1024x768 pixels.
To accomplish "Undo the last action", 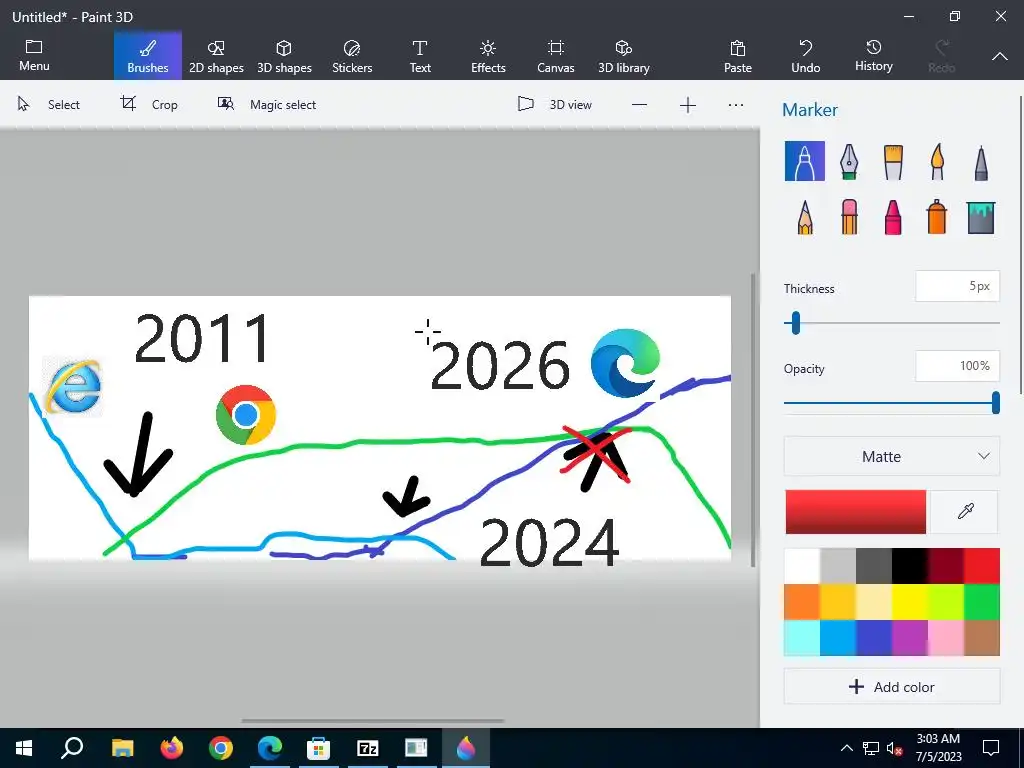I will click(x=805, y=56).
